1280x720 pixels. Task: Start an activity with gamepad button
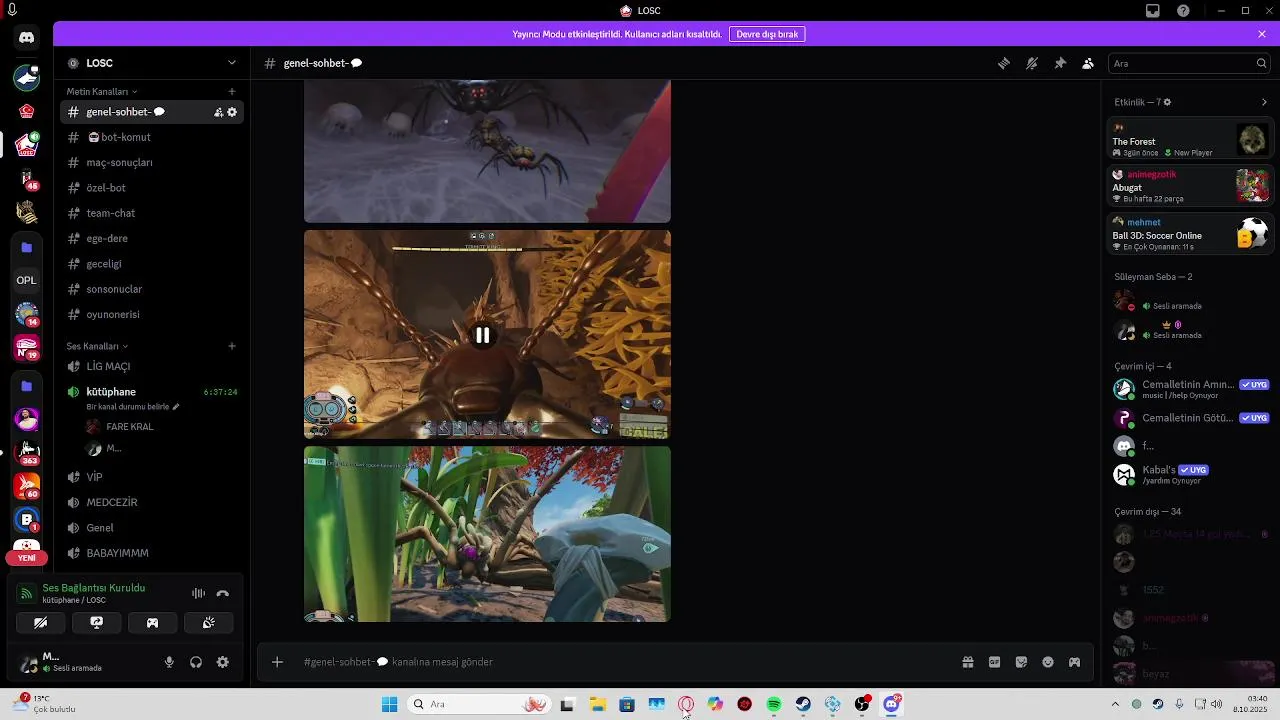(x=152, y=622)
